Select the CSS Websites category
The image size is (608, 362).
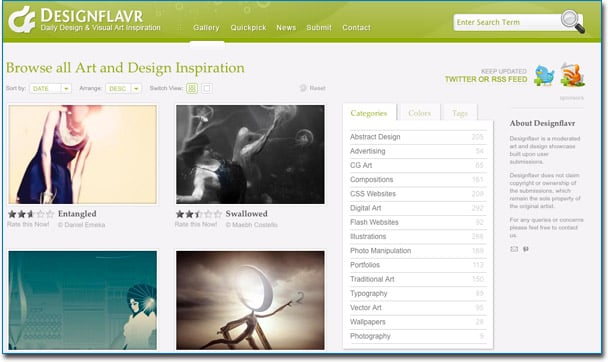[417, 194]
